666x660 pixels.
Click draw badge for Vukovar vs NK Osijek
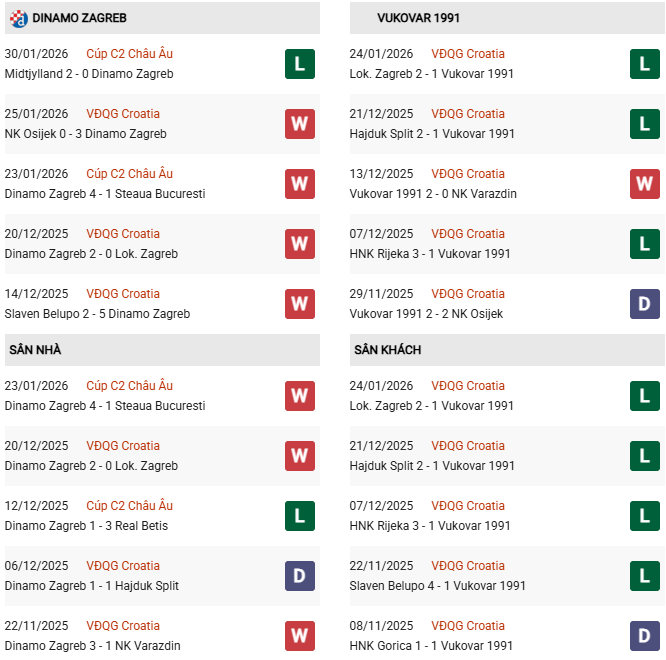pyautogui.click(x=645, y=304)
